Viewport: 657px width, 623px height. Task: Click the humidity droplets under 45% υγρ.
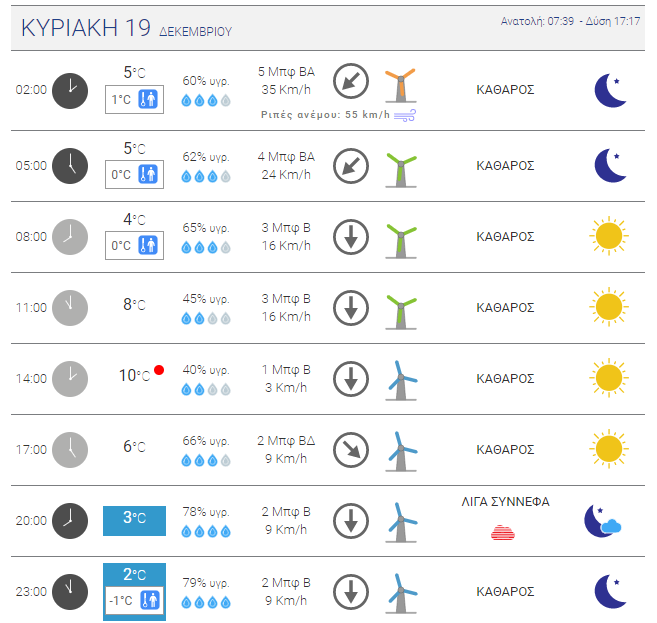pos(206,319)
